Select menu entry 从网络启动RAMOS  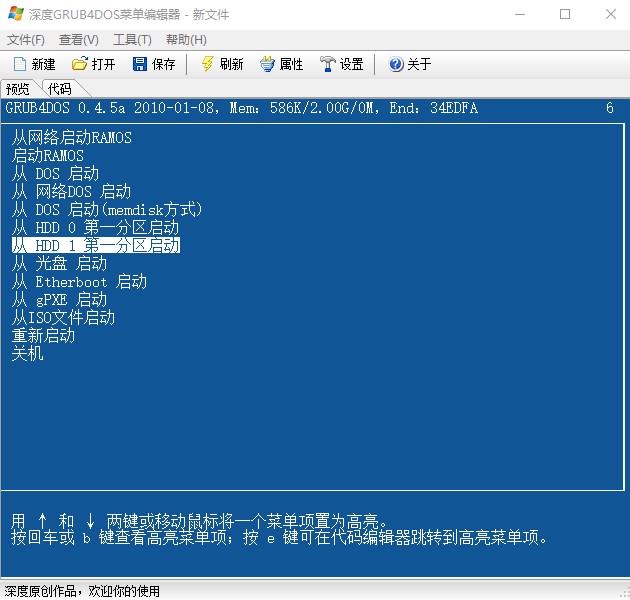[x=72, y=137]
